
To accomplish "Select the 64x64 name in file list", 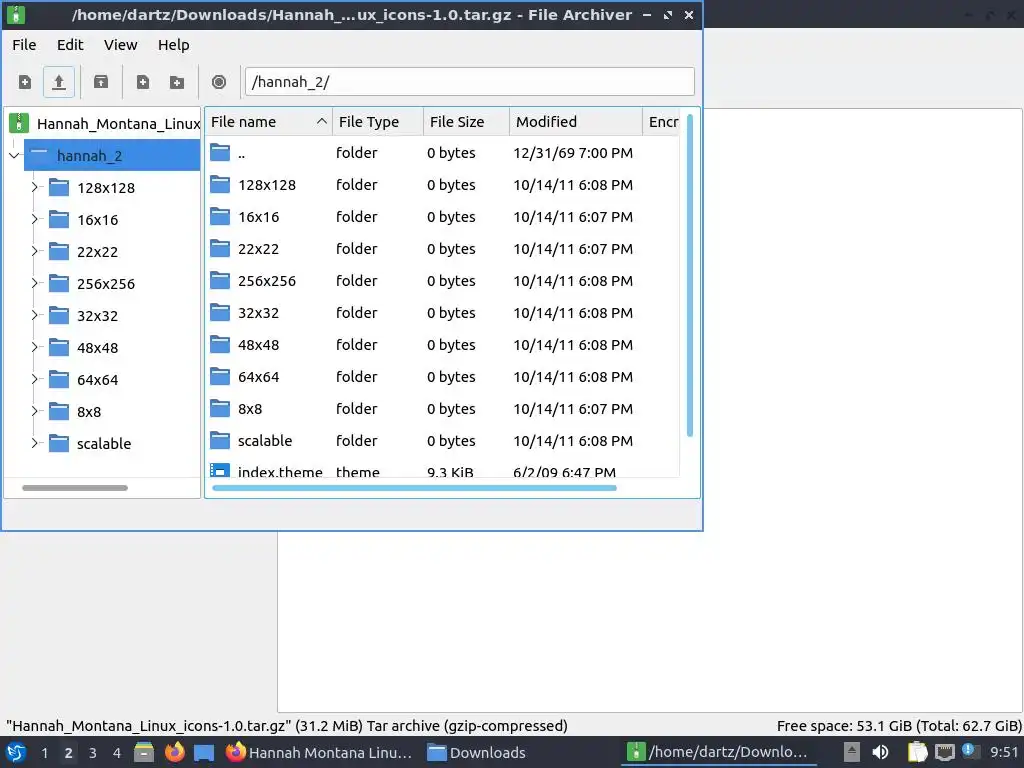I will tap(258, 377).
